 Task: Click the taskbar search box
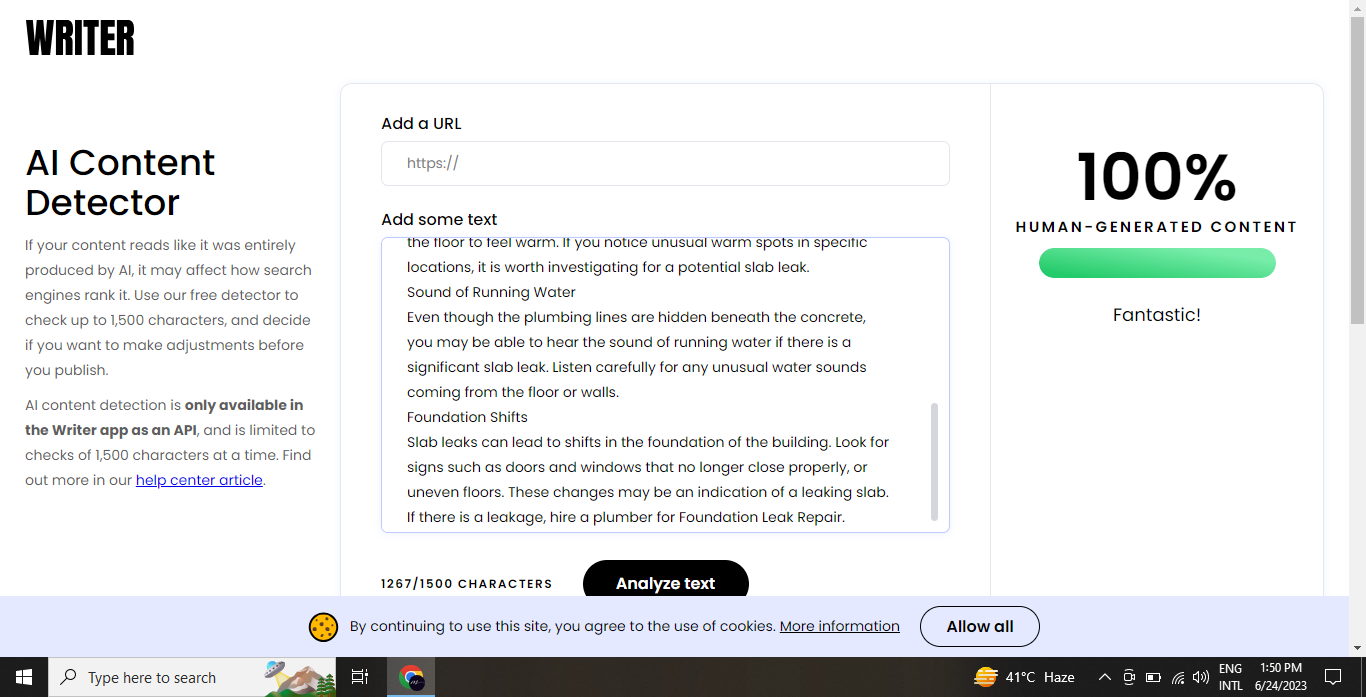(x=194, y=677)
